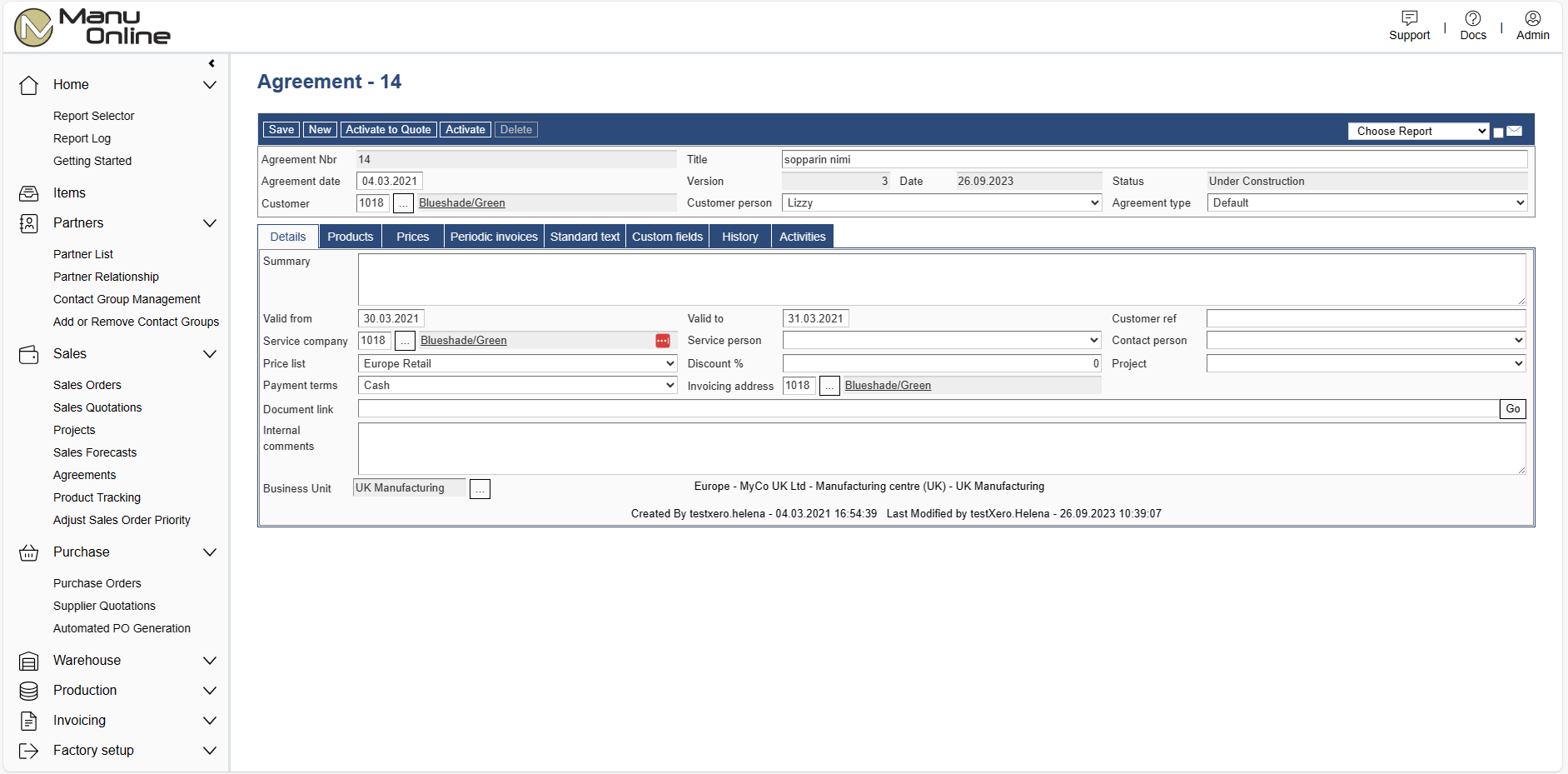Open the Choose Report dropdown
The image size is (1568, 774).
pyautogui.click(x=1418, y=131)
